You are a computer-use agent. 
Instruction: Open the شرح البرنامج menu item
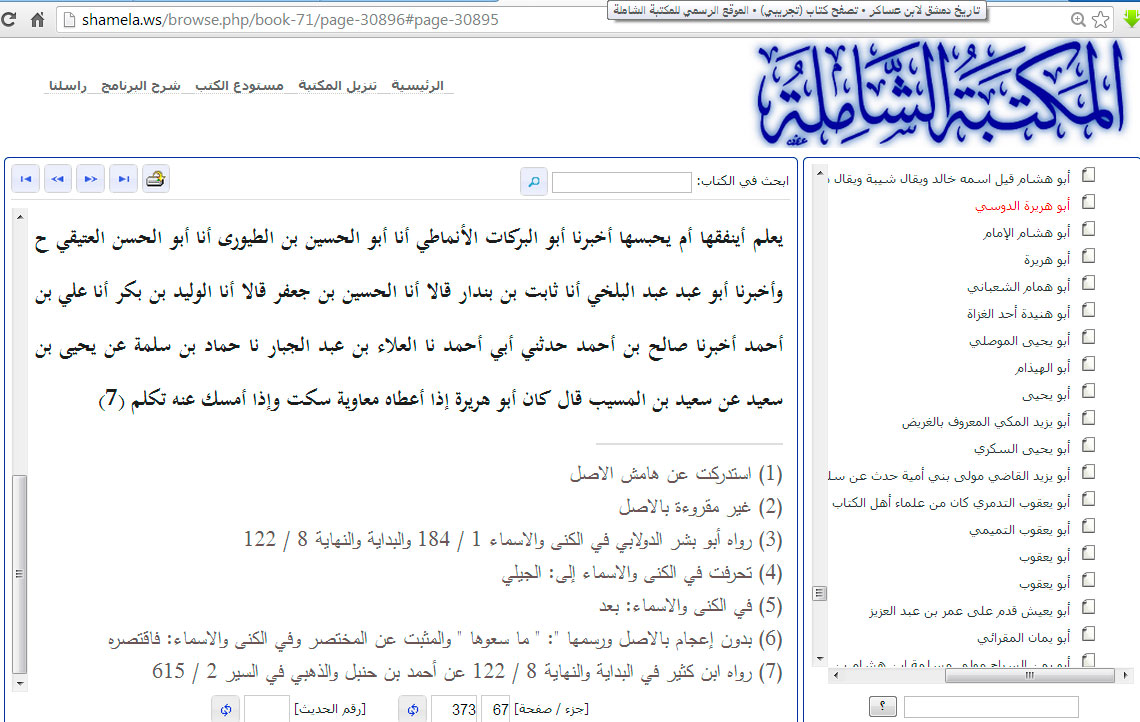click(141, 86)
